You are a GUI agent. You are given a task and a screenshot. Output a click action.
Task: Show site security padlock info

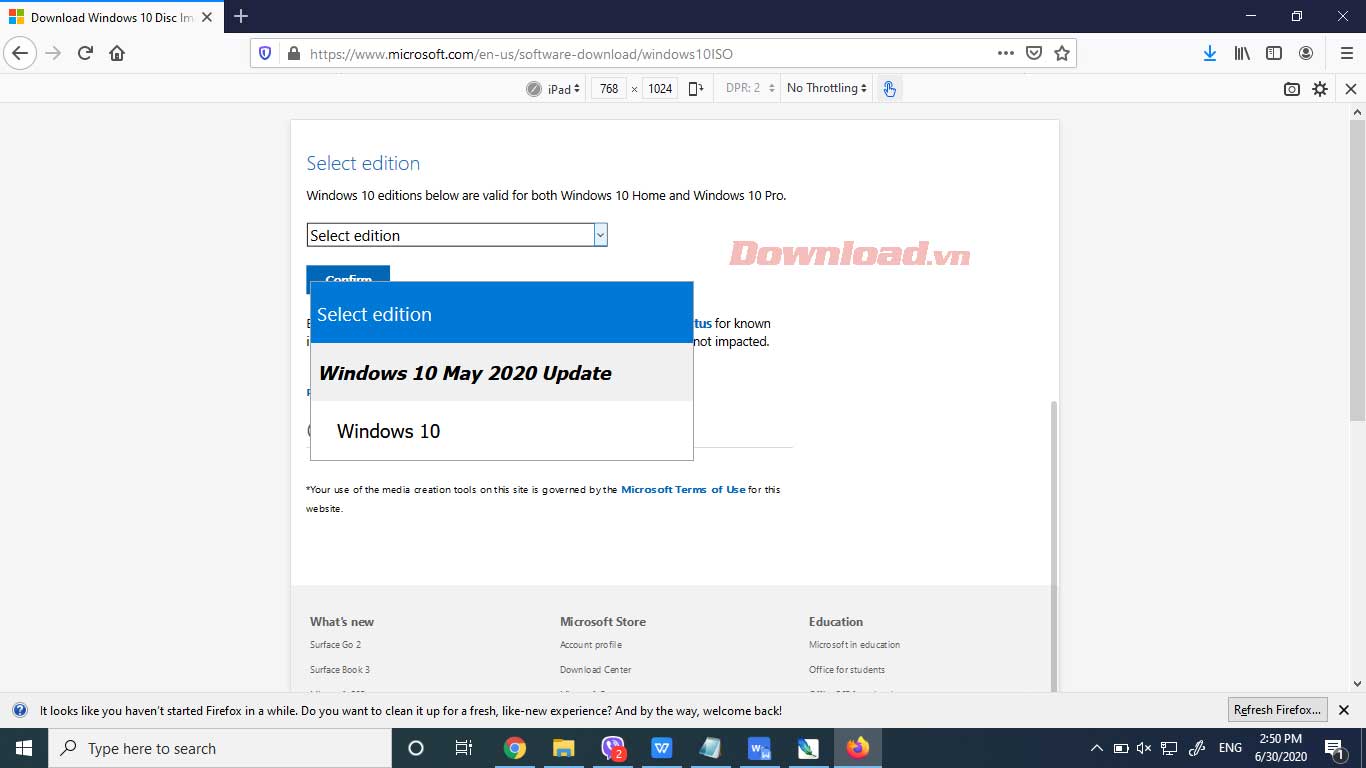click(x=293, y=54)
